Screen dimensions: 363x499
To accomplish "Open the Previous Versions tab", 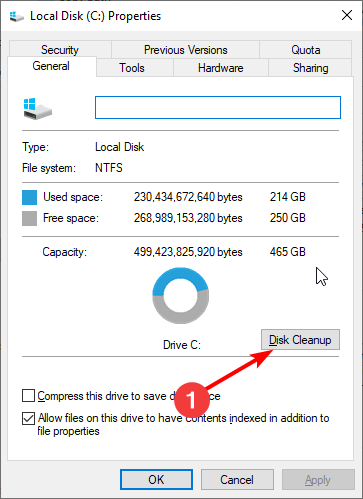I will (185, 50).
